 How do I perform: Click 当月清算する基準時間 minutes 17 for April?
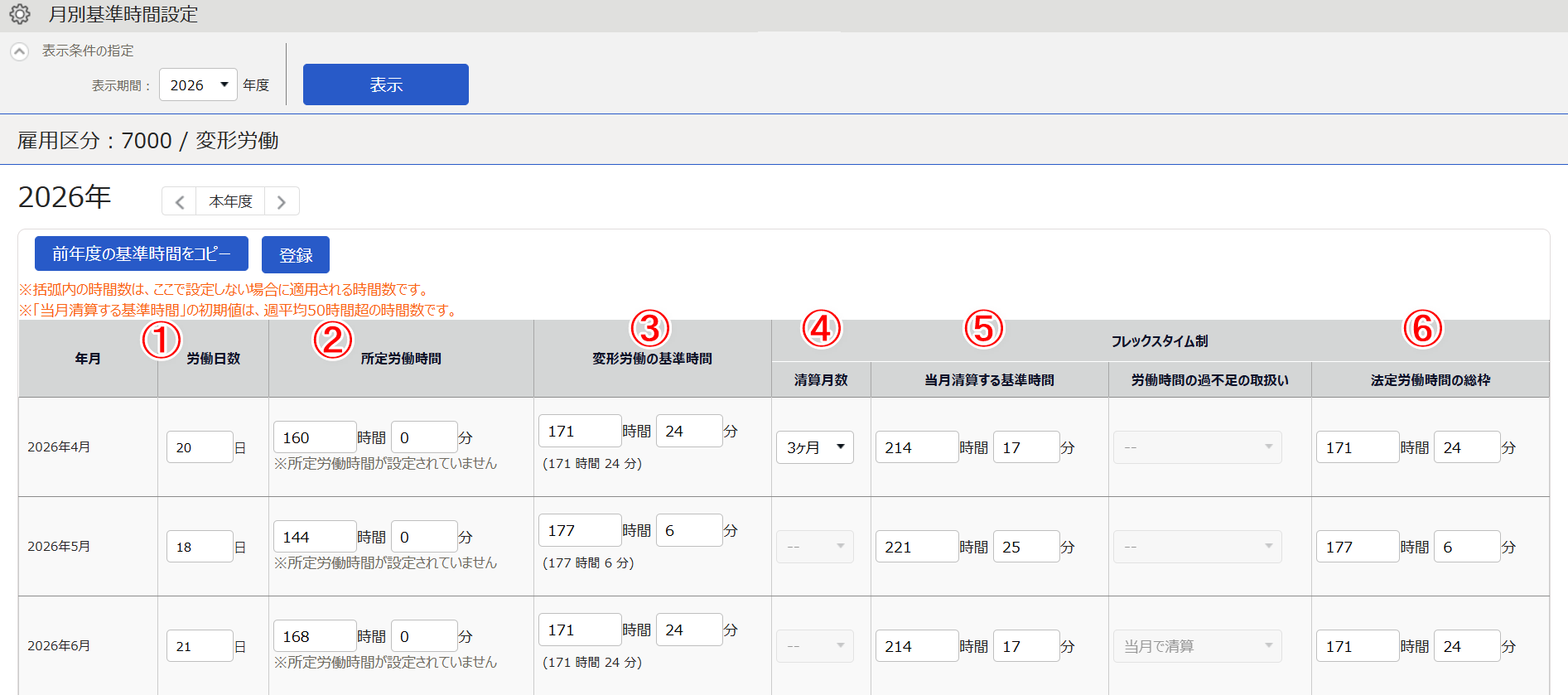pyautogui.click(x=1026, y=447)
